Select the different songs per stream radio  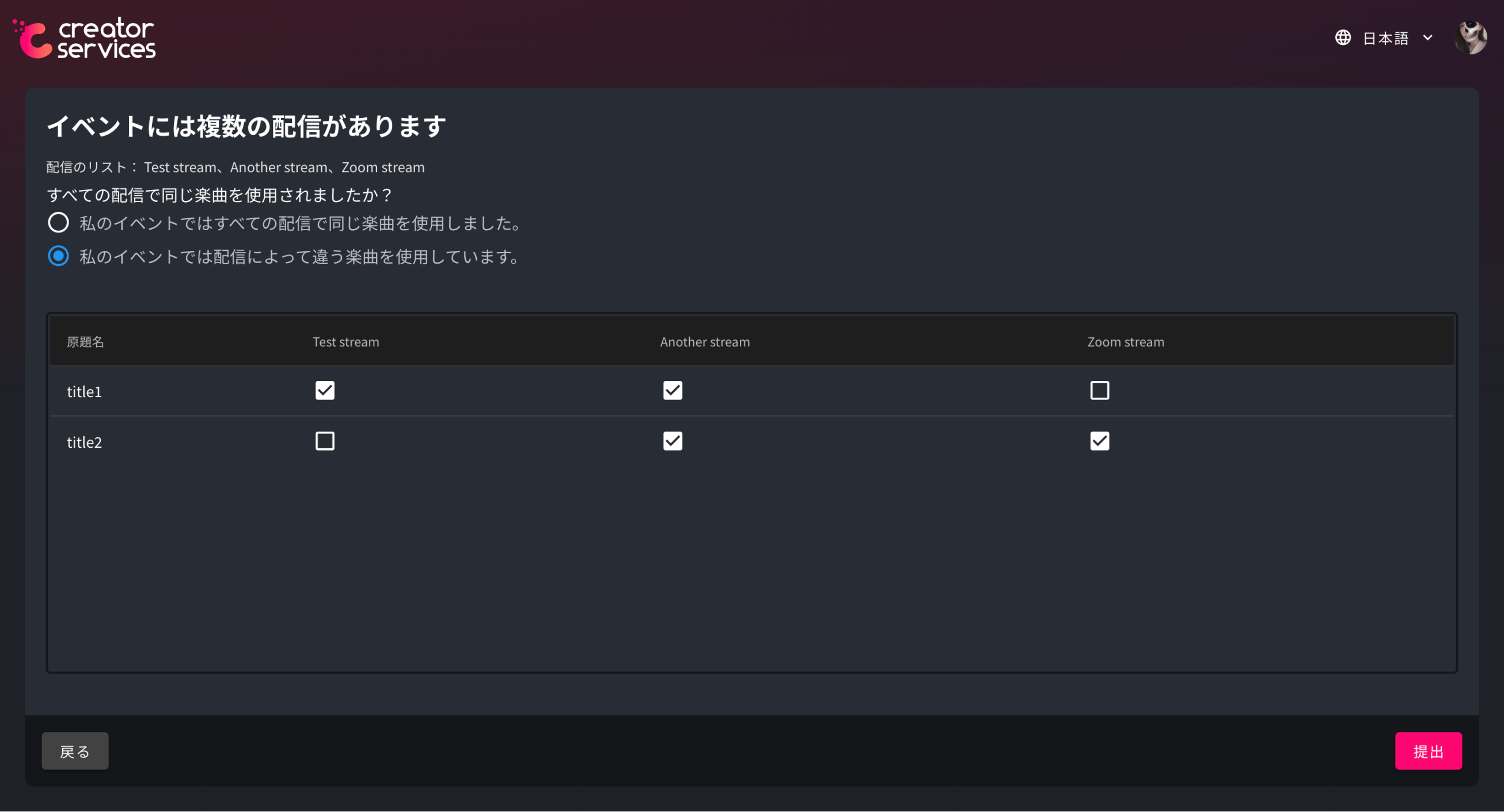[58, 256]
